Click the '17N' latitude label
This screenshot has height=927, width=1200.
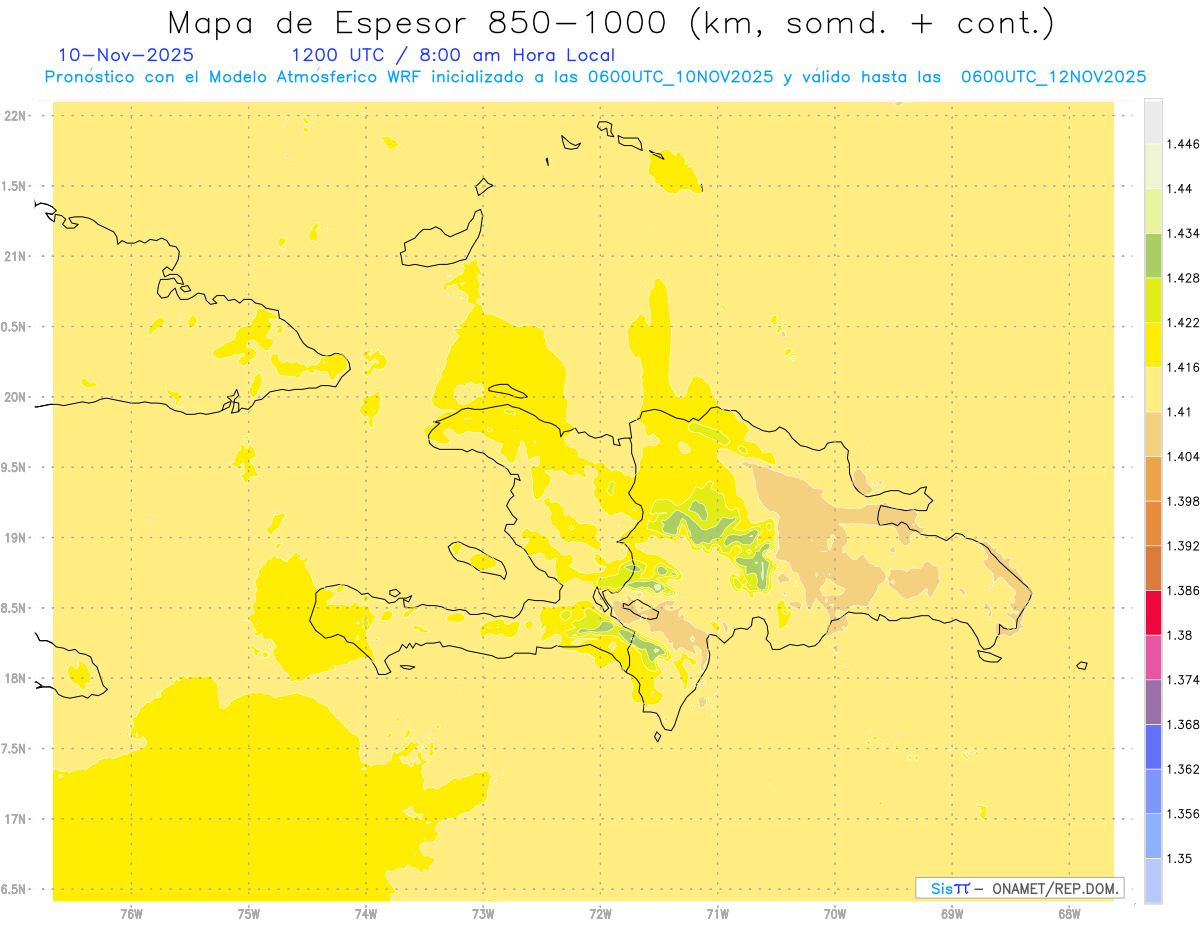click(x=14, y=819)
